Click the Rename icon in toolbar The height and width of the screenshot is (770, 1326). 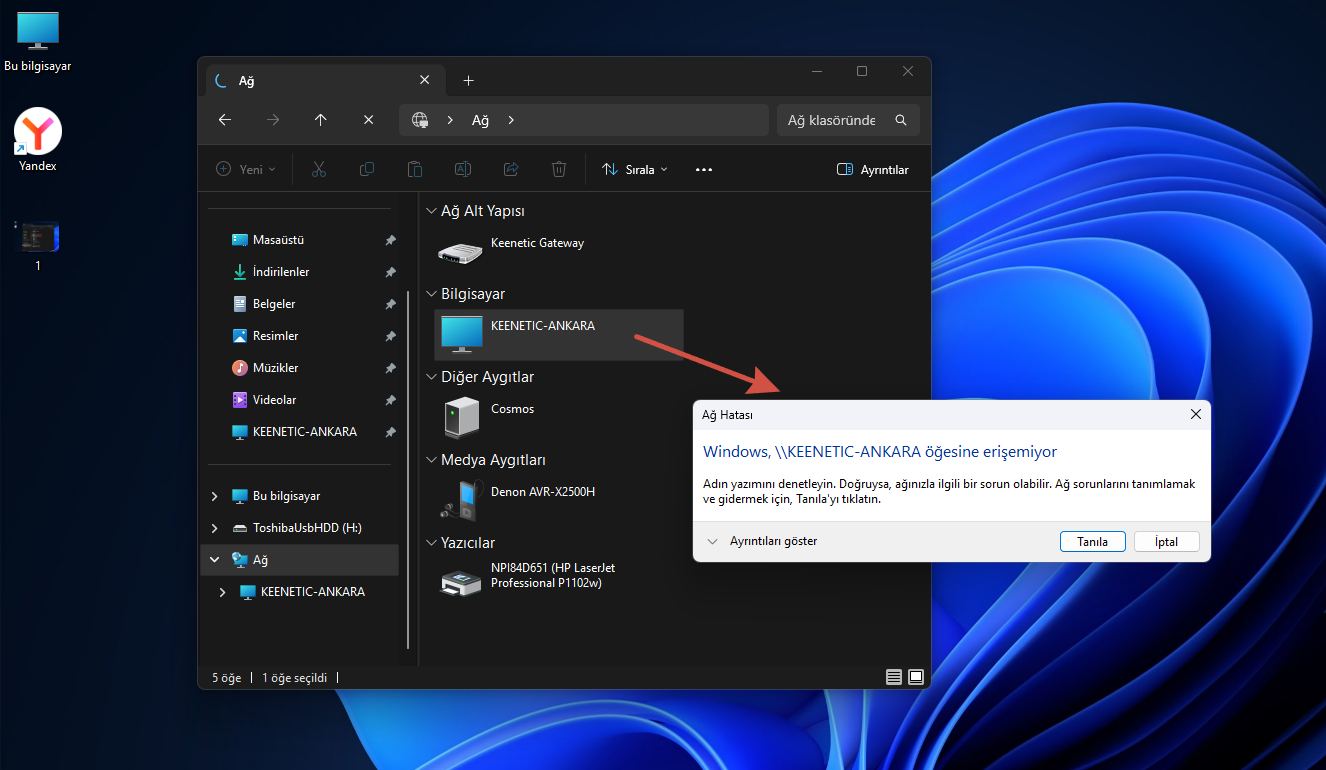tap(463, 170)
